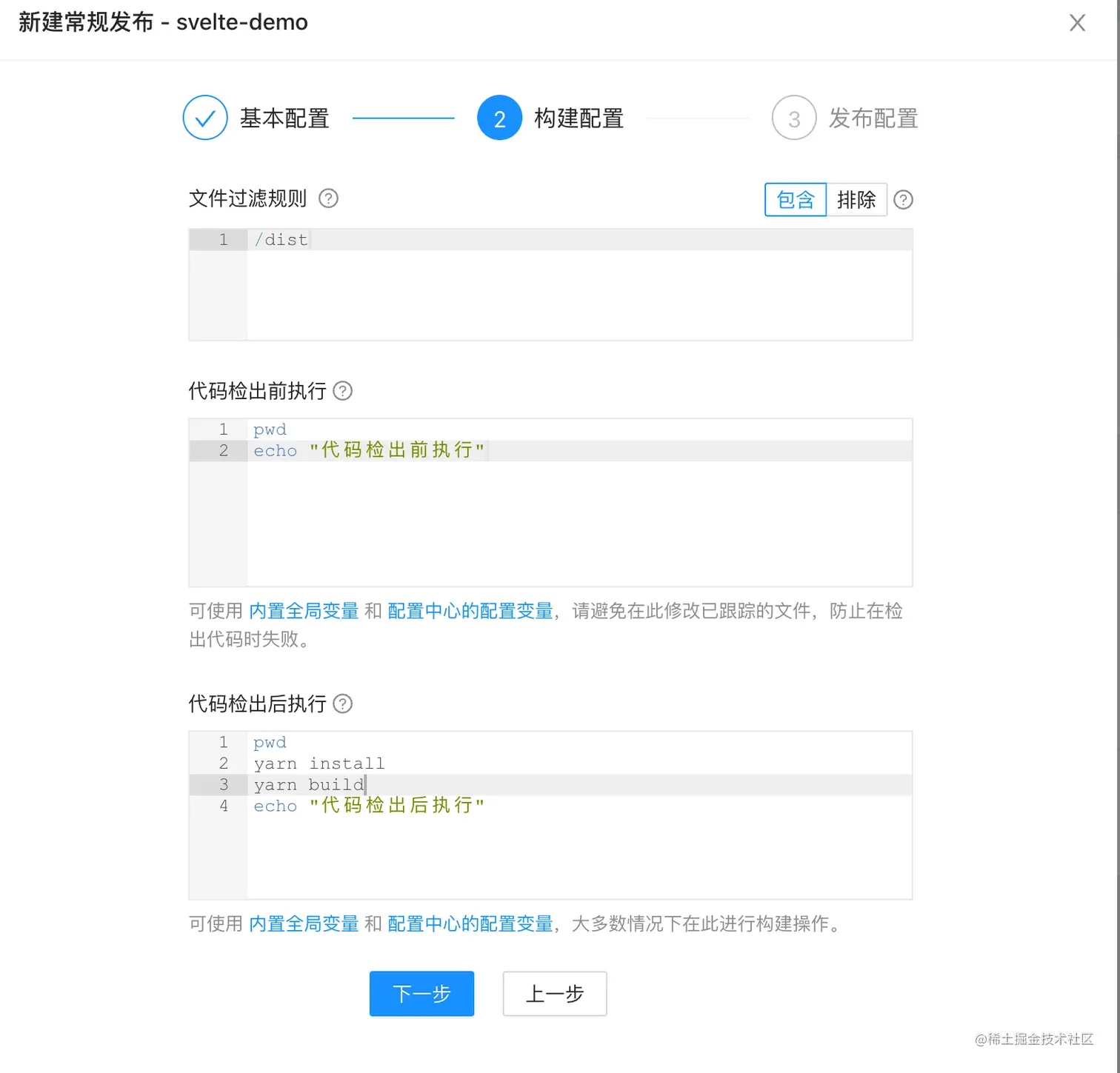Select the 构建配置 step label
The width and height of the screenshot is (1120, 1073).
click(x=579, y=118)
